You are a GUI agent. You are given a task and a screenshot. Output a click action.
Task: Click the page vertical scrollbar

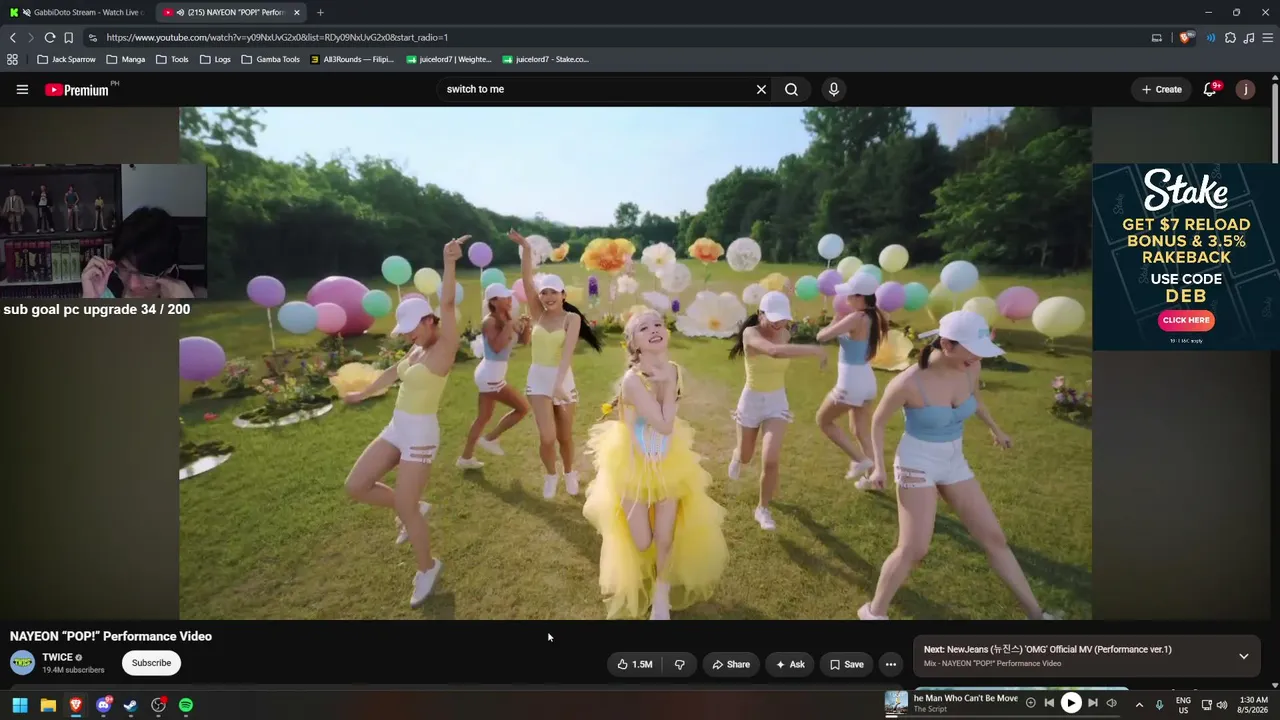click(x=1275, y=122)
